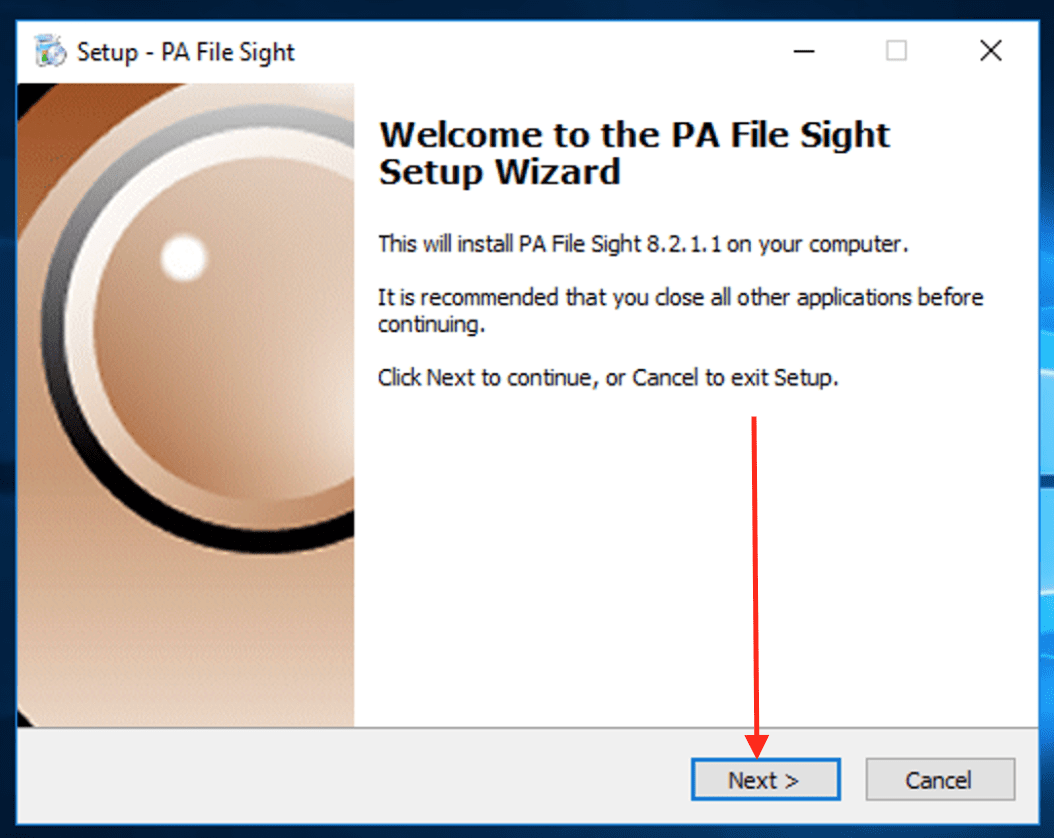
Task: Click the gray footer bar left of Next
Action: click(350, 778)
